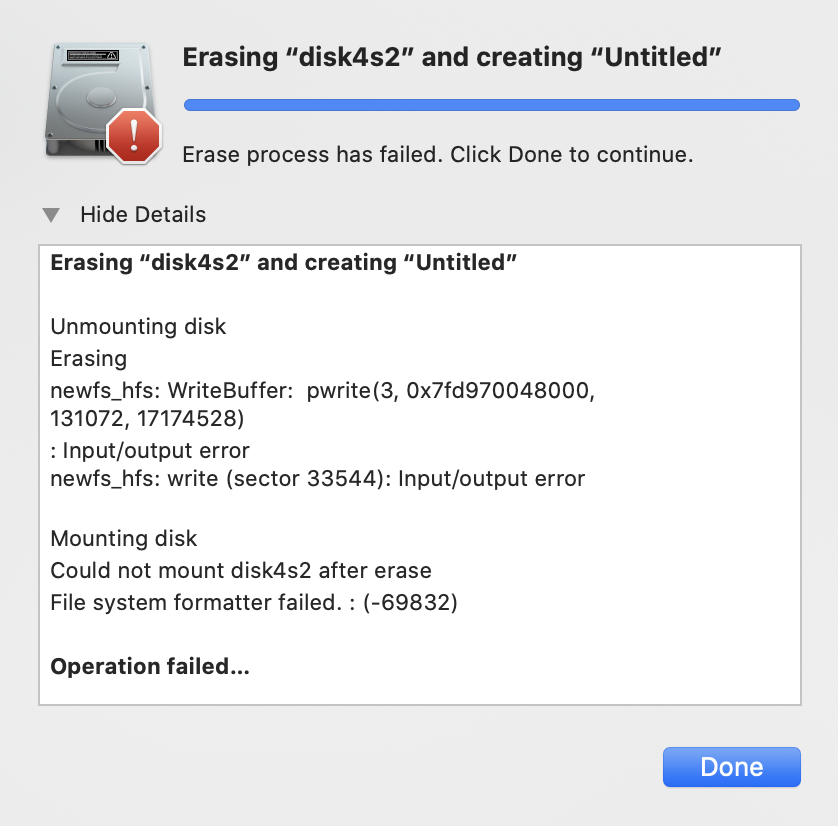This screenshot has height=826, width=838.
Task: Click the red exclamation error badge
Action: pos(134,135)
